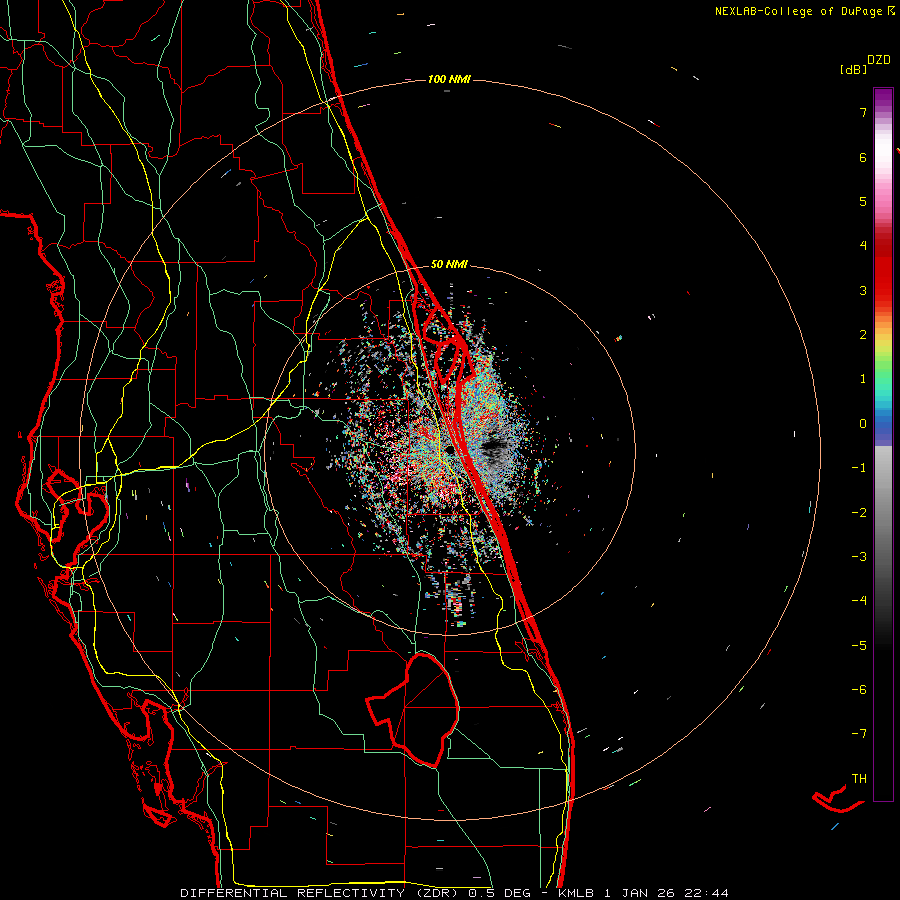900x900 pixels.
Task: Click the 4 value on color scale
Action: [863, 246]
